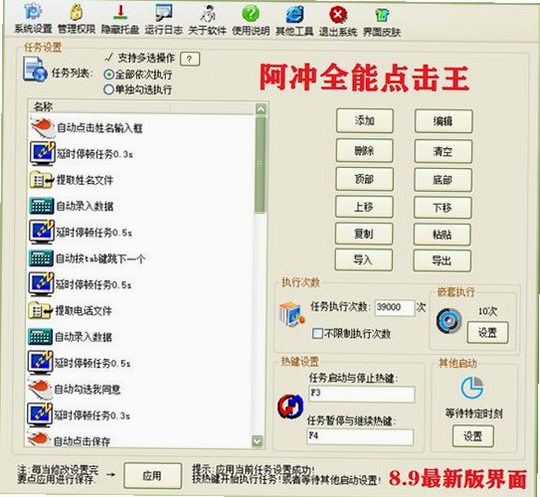Select 全部依次执行 radio option
540x497 pixels.
coord(138,74)
